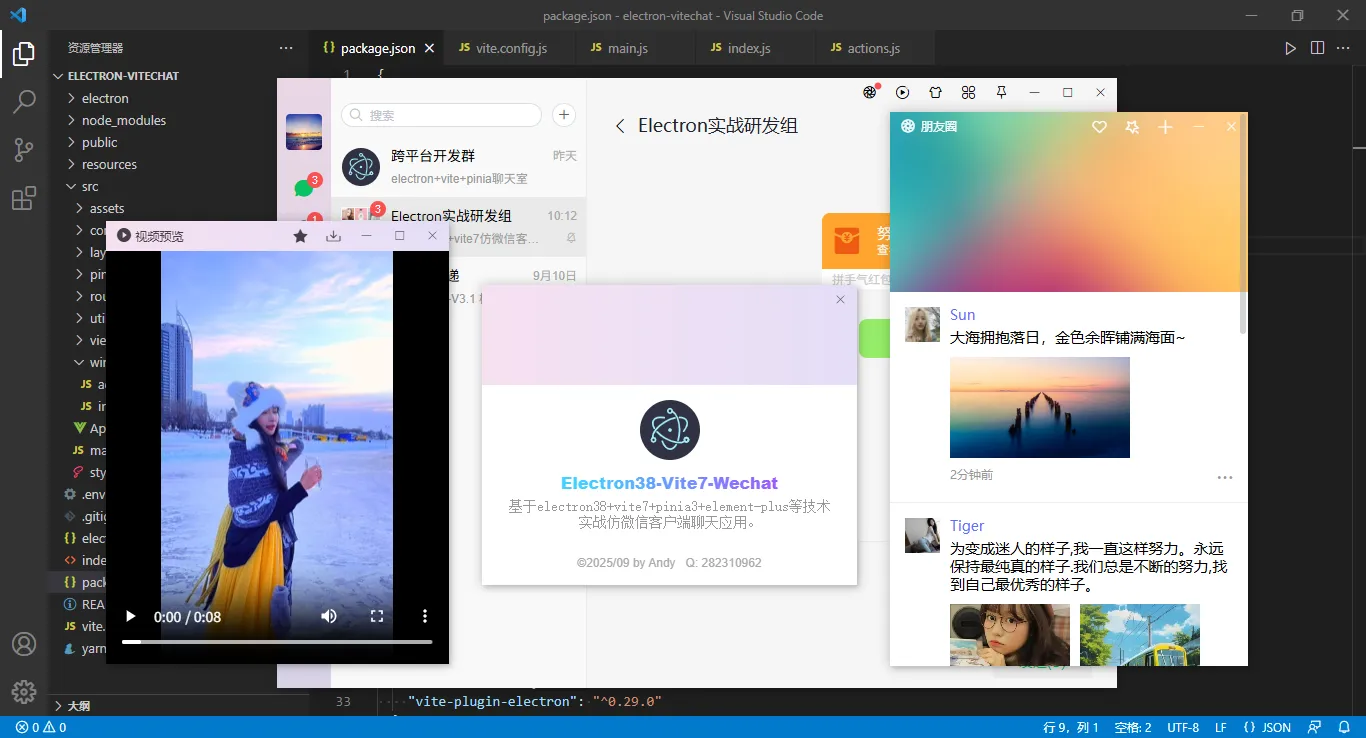Viewport: 1366px width, 738px height.
Task: Open the Manage gear in VS Code
Action: (24, 692)
